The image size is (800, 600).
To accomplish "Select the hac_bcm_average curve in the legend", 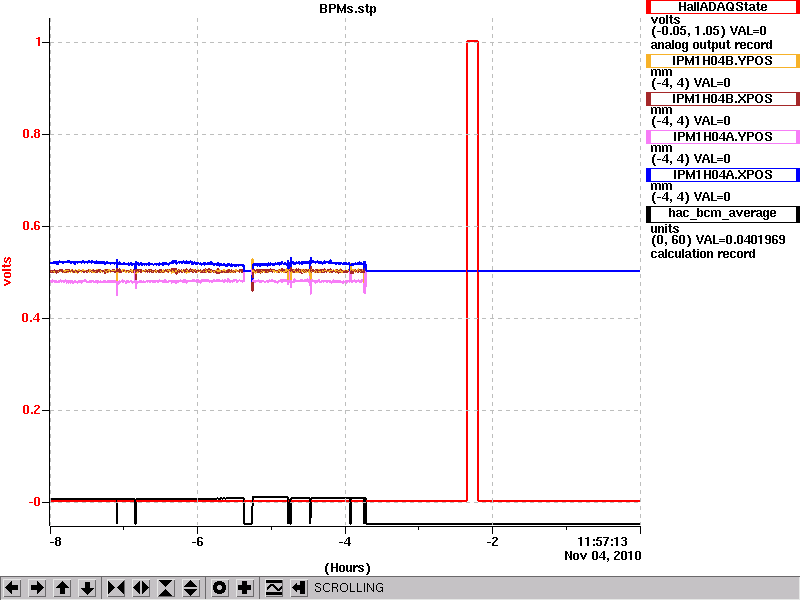I will [x=722, y=214].
